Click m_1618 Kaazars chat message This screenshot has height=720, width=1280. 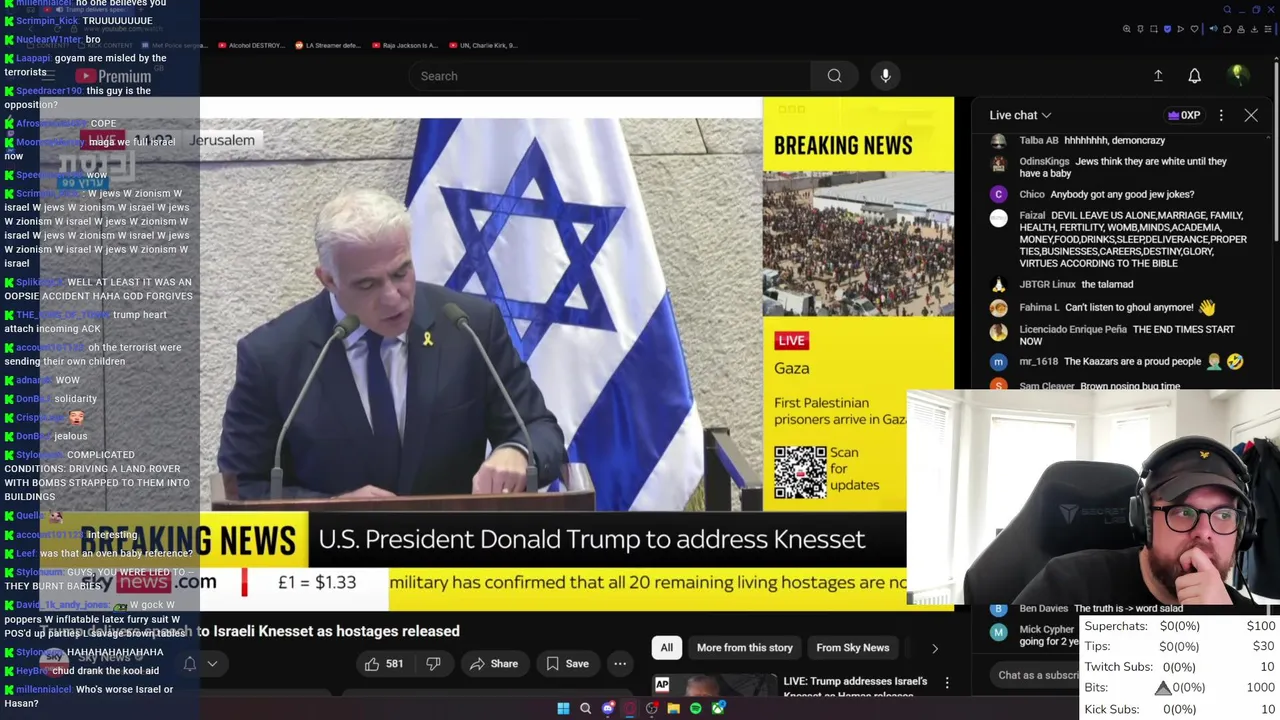1117,362
